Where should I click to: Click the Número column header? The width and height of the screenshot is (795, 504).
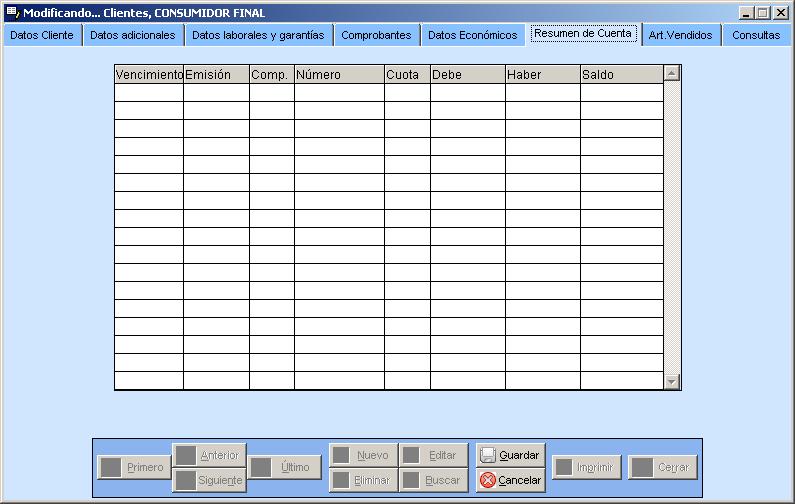tap(339, 75)
